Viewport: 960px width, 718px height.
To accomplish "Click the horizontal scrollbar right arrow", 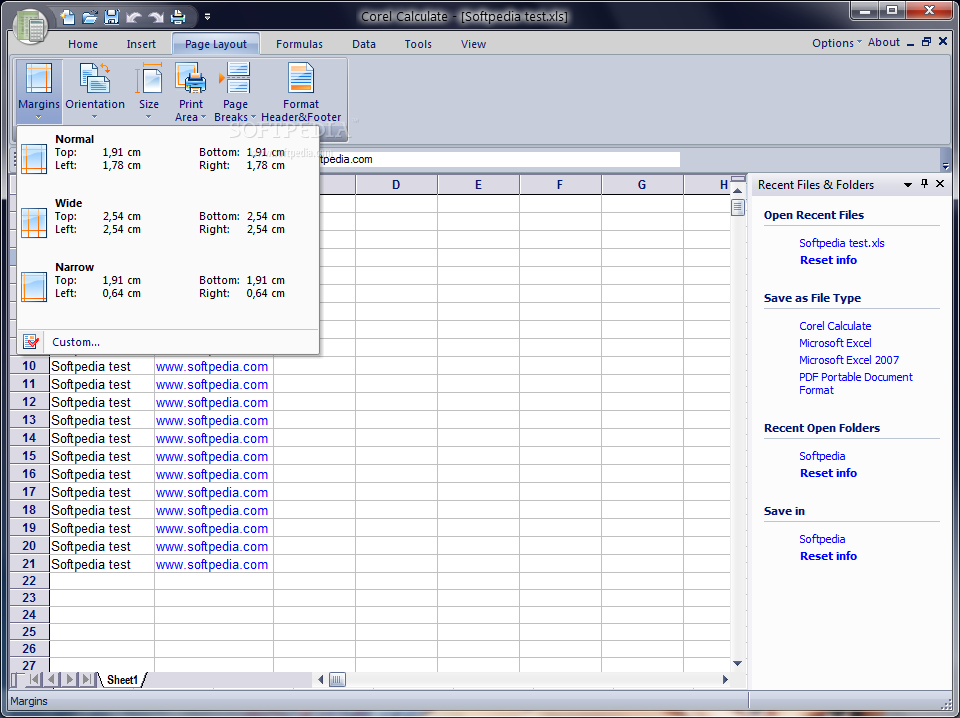I will (x=725, y=679).
